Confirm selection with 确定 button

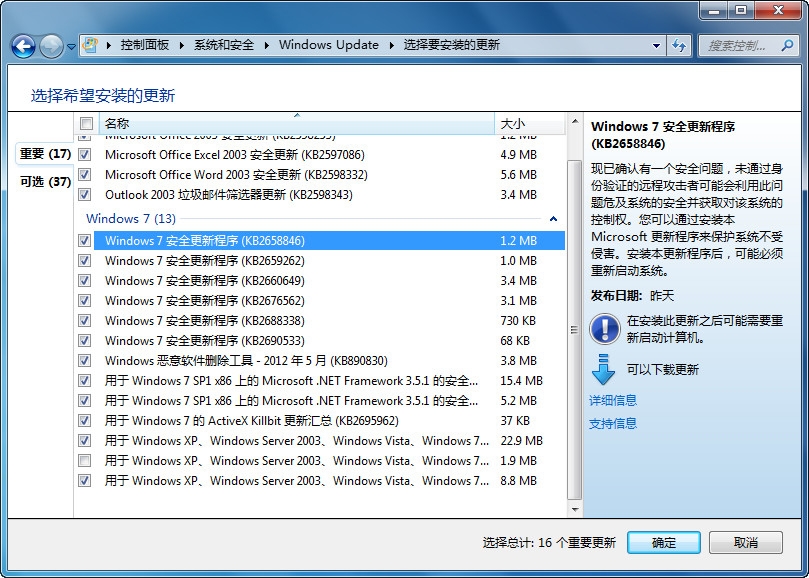664,542
